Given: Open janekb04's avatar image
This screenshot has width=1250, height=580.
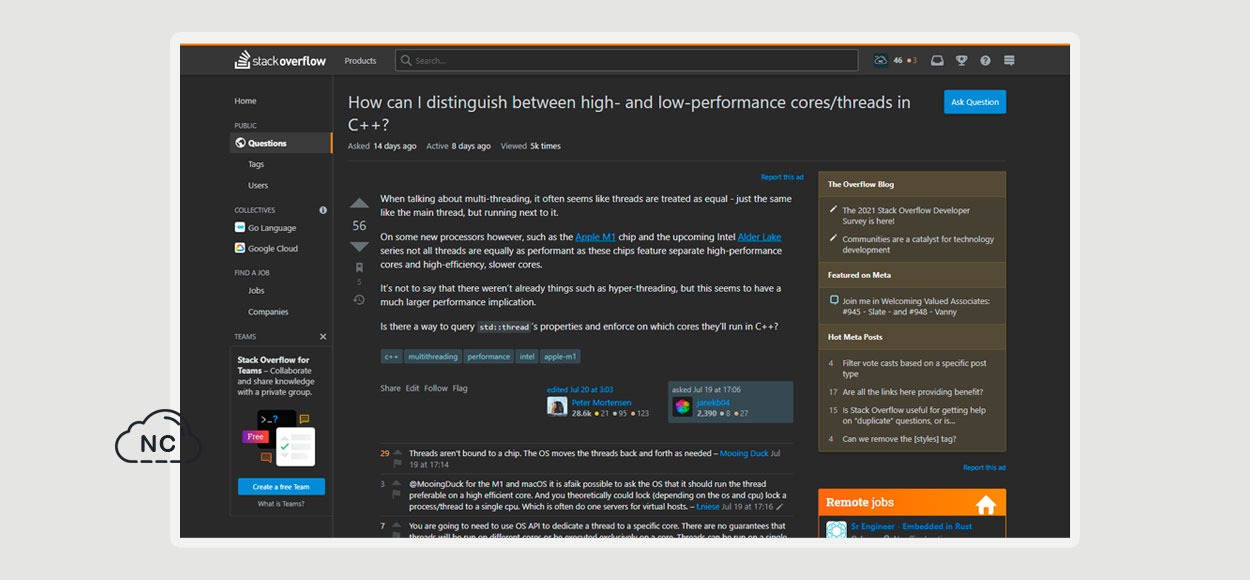Looking at the screenshot, I should 682,406.
